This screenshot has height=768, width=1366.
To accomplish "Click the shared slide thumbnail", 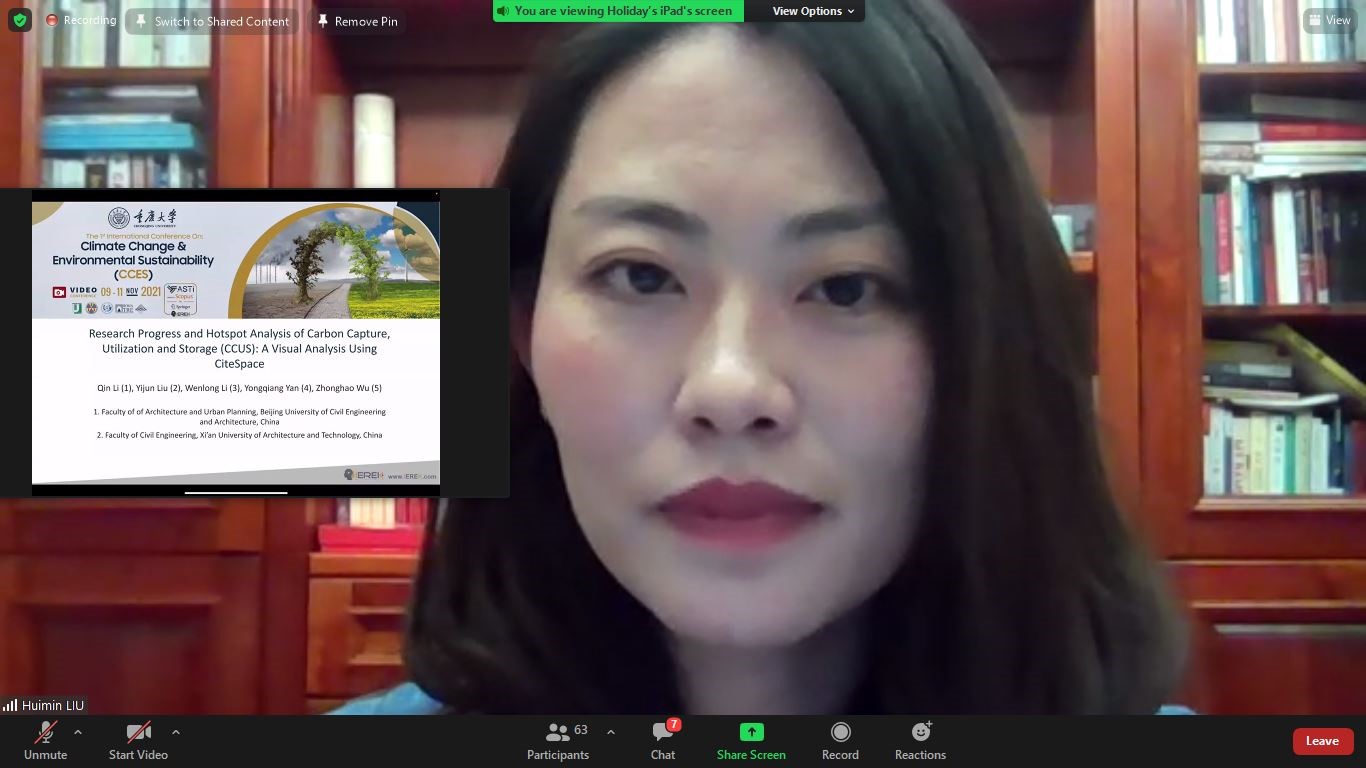I will [236, 342].
